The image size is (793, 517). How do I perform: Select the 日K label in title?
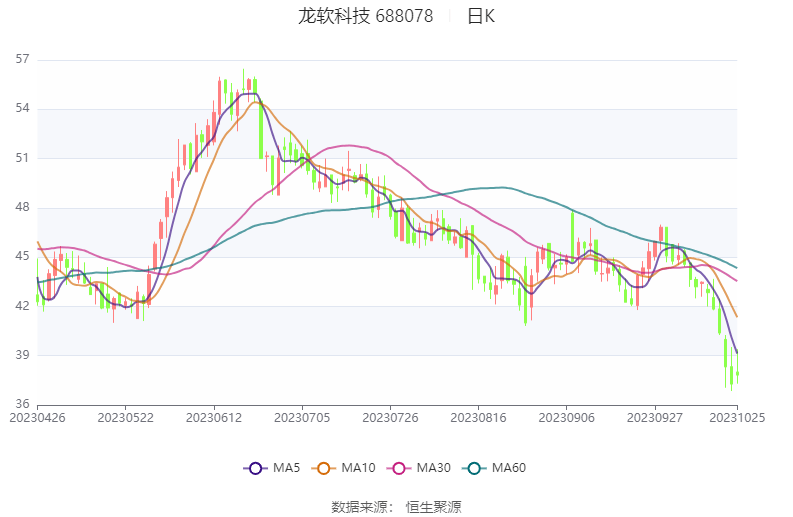coord(480,16)
